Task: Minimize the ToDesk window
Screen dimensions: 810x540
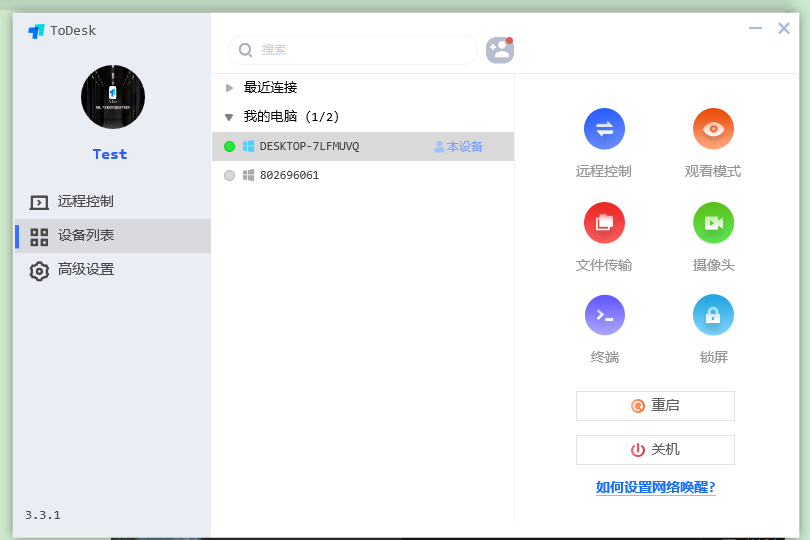Action: point(755,28)
